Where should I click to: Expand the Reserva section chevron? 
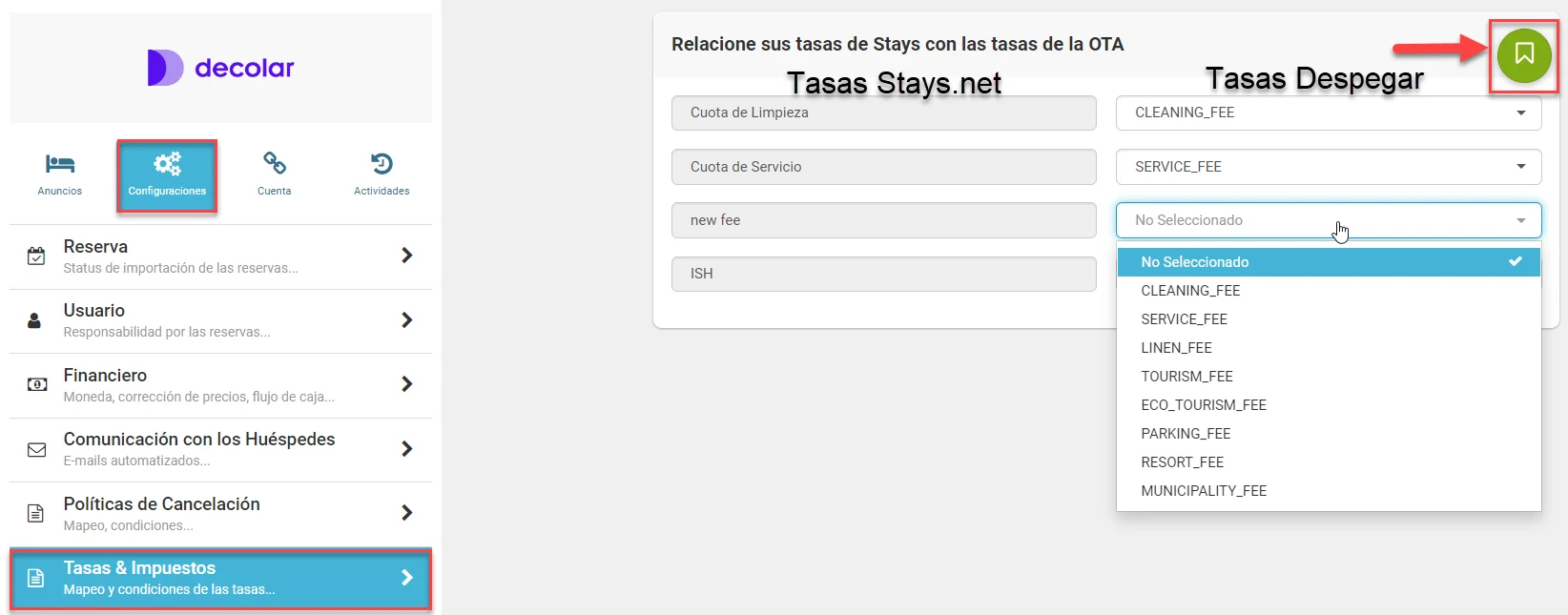tap(407, 256)
